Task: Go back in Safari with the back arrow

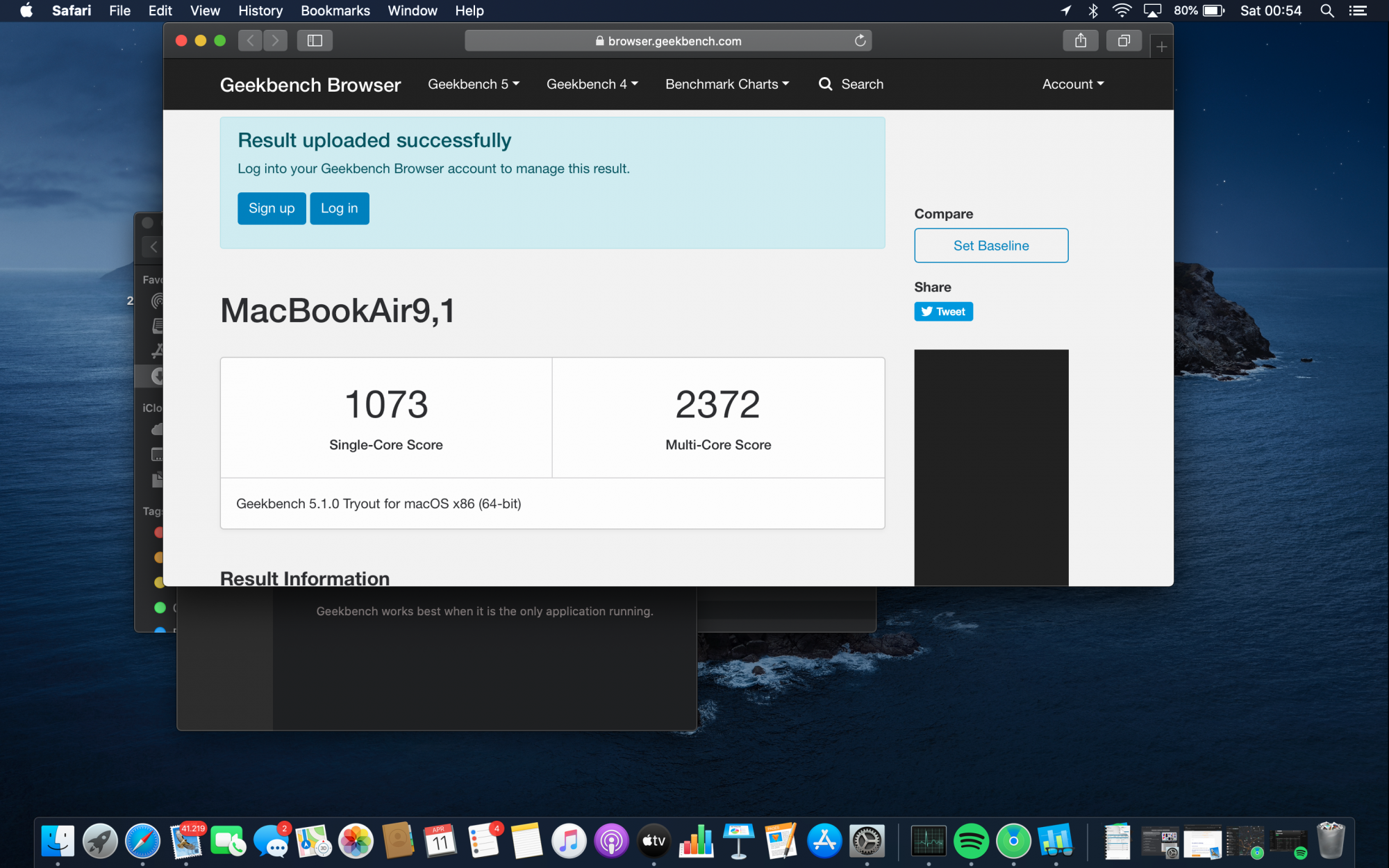Action: (250, 40)
